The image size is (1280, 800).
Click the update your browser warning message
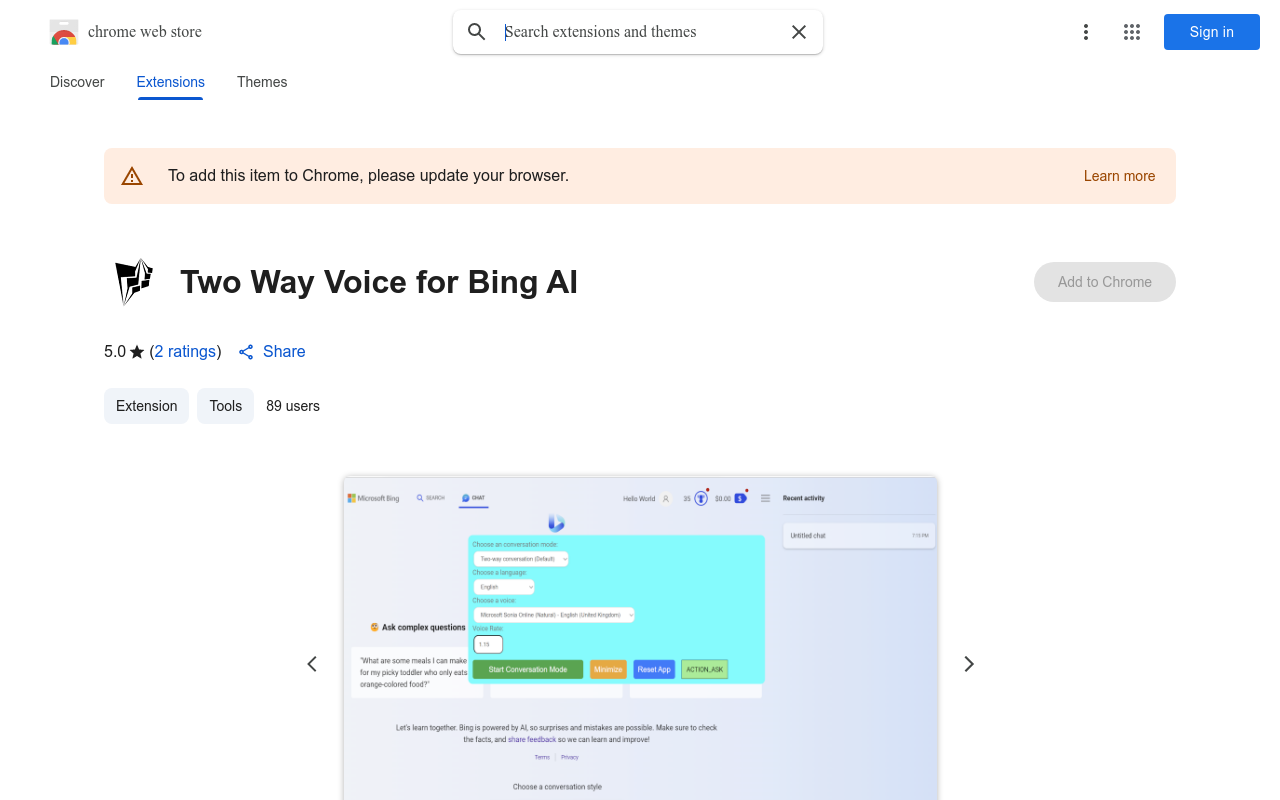[368, 176]
